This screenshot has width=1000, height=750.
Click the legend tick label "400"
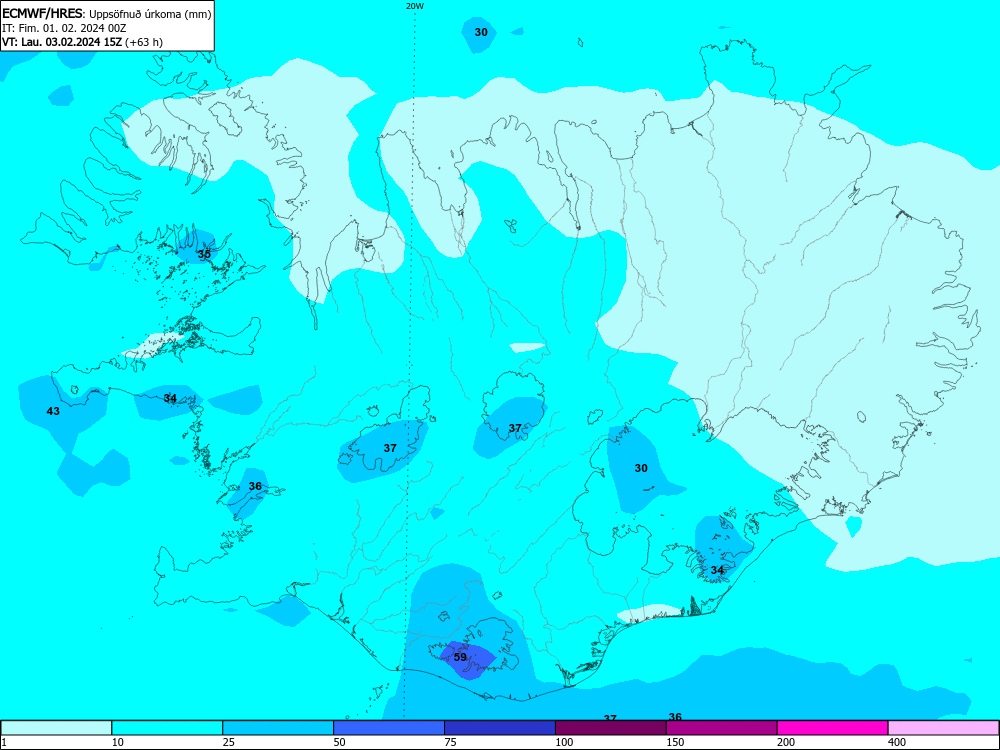[897, 742]
